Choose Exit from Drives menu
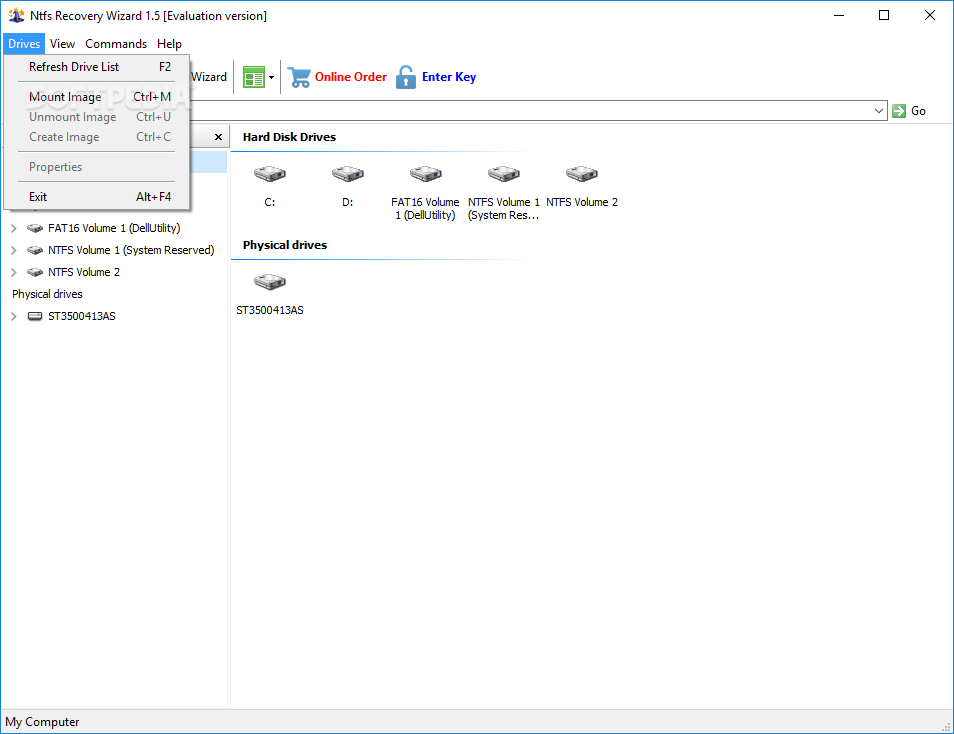This screenshot has height=734, width=954. coord(97,197)
